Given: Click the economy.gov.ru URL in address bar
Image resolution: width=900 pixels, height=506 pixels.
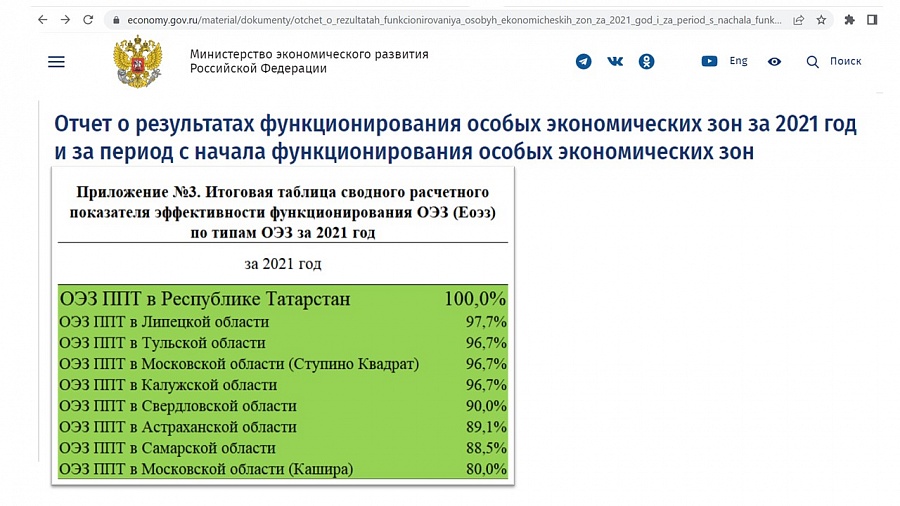Looking at the screenshot, I should [x=454, y=20].
